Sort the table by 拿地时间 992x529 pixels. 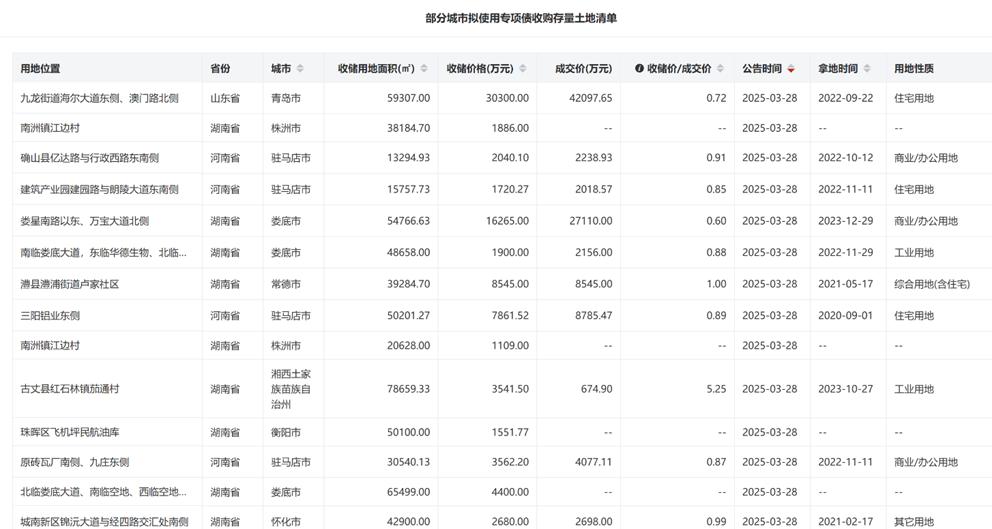(x=868, y=69)
